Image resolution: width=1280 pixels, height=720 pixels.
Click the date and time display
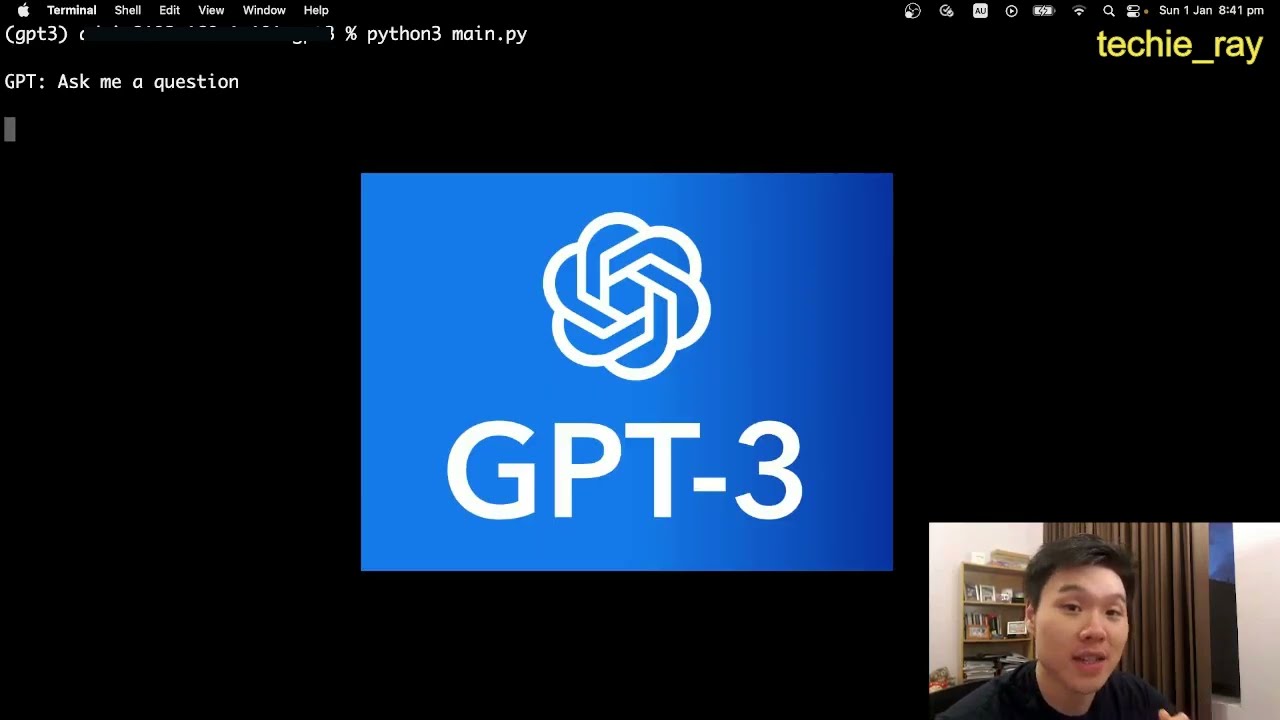[x=1211, y=11]
